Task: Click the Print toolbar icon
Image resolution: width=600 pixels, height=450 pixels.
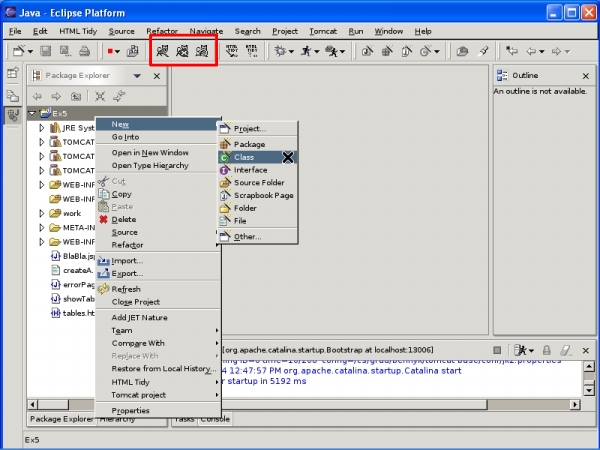Action: [x=85, y=51]
